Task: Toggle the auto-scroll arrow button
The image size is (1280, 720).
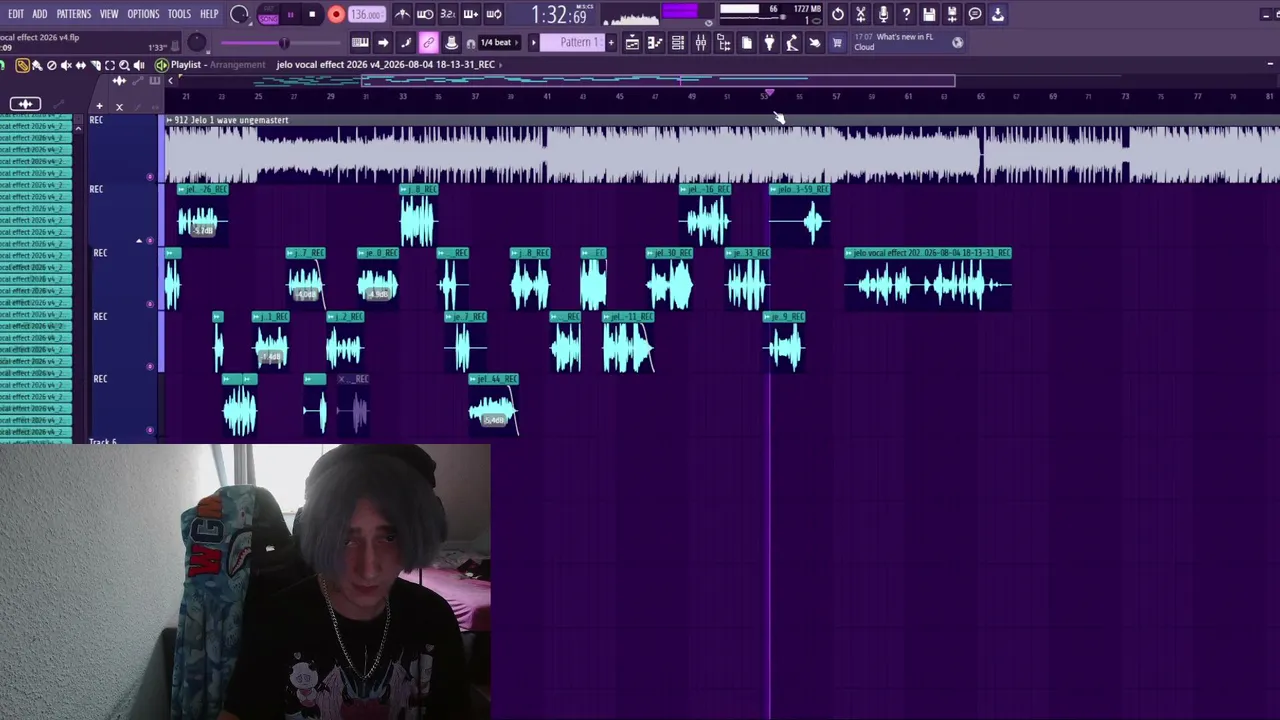Action: tap(383, 42)
